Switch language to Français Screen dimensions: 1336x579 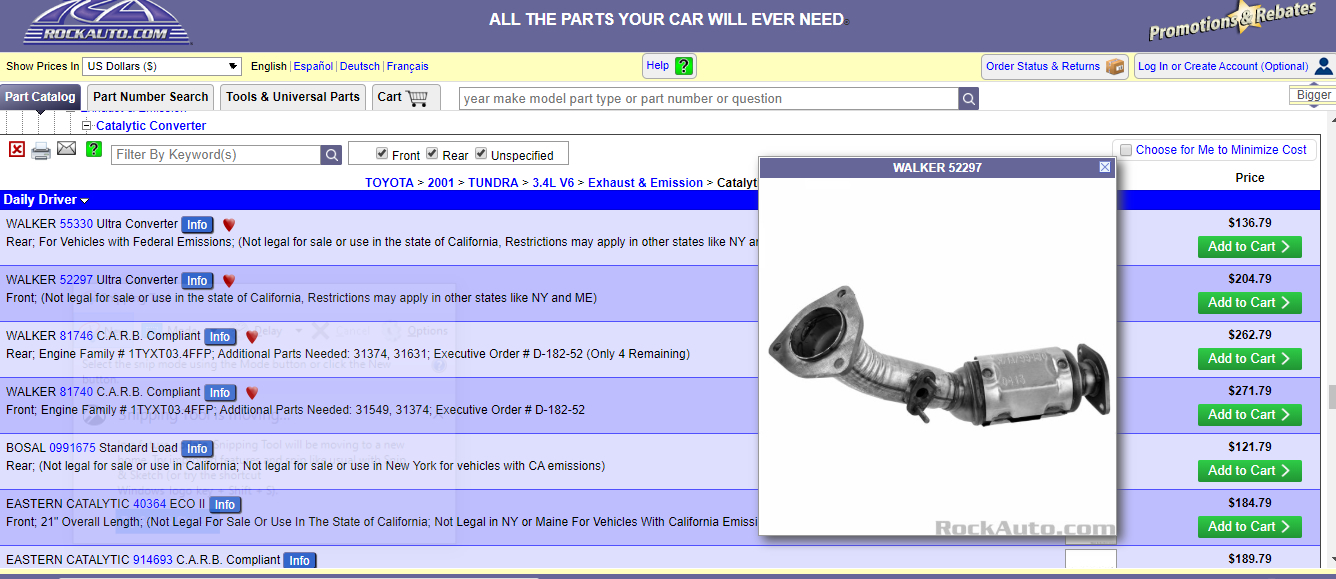tap(408, 66)
